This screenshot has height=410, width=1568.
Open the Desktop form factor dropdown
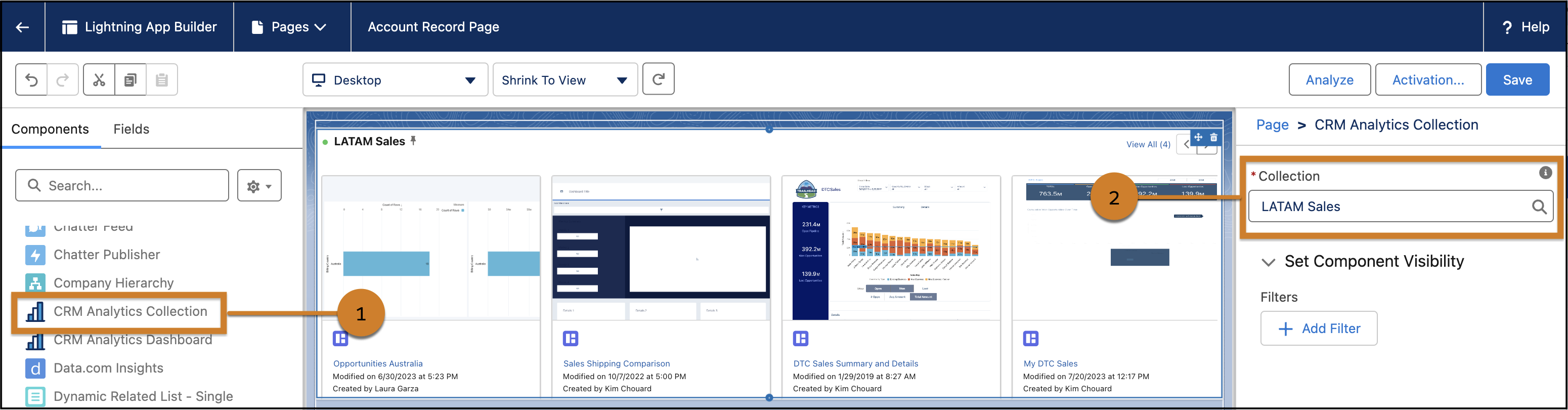395,80
